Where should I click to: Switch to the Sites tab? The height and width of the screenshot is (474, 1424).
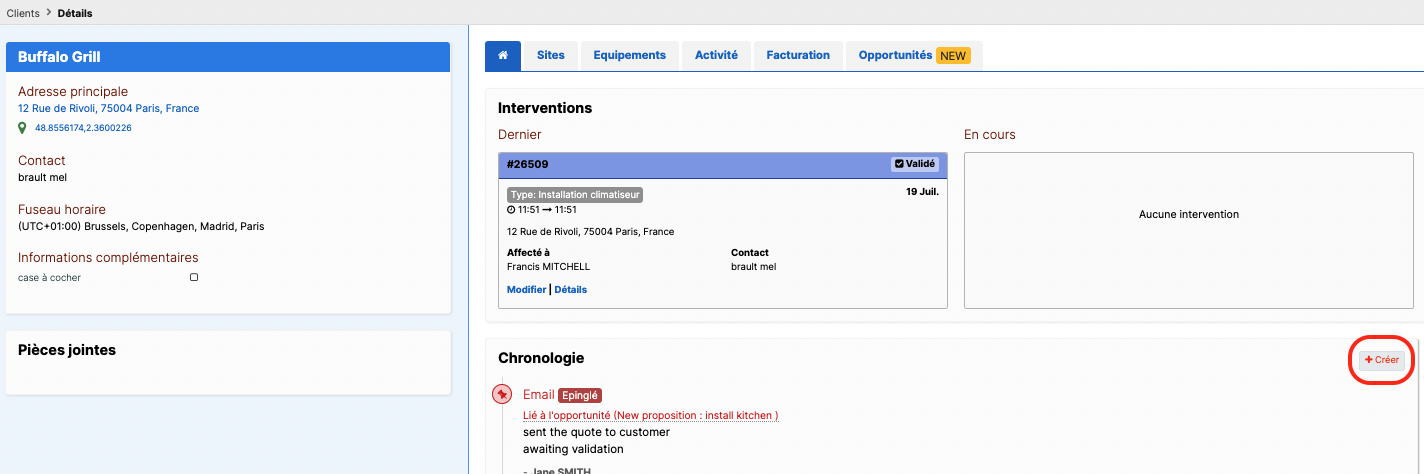click(551, 56)
